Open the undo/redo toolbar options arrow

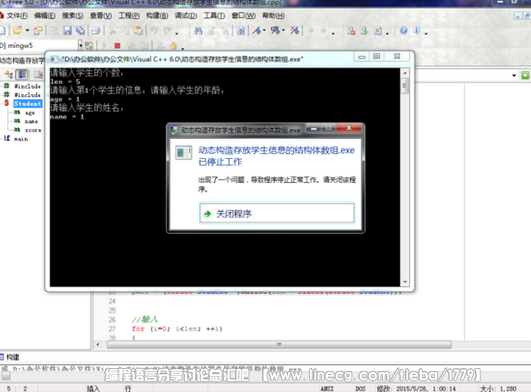pos(177,33)
